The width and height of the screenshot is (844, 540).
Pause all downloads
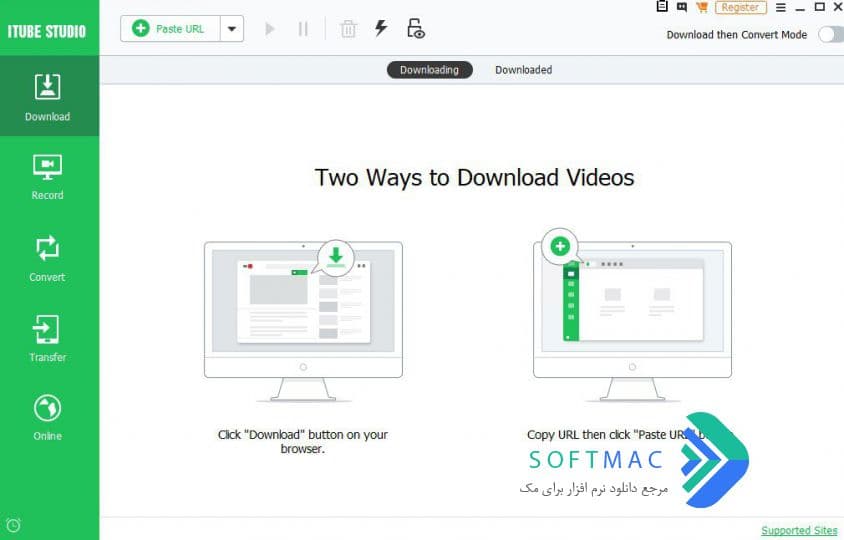pos(303,29)
